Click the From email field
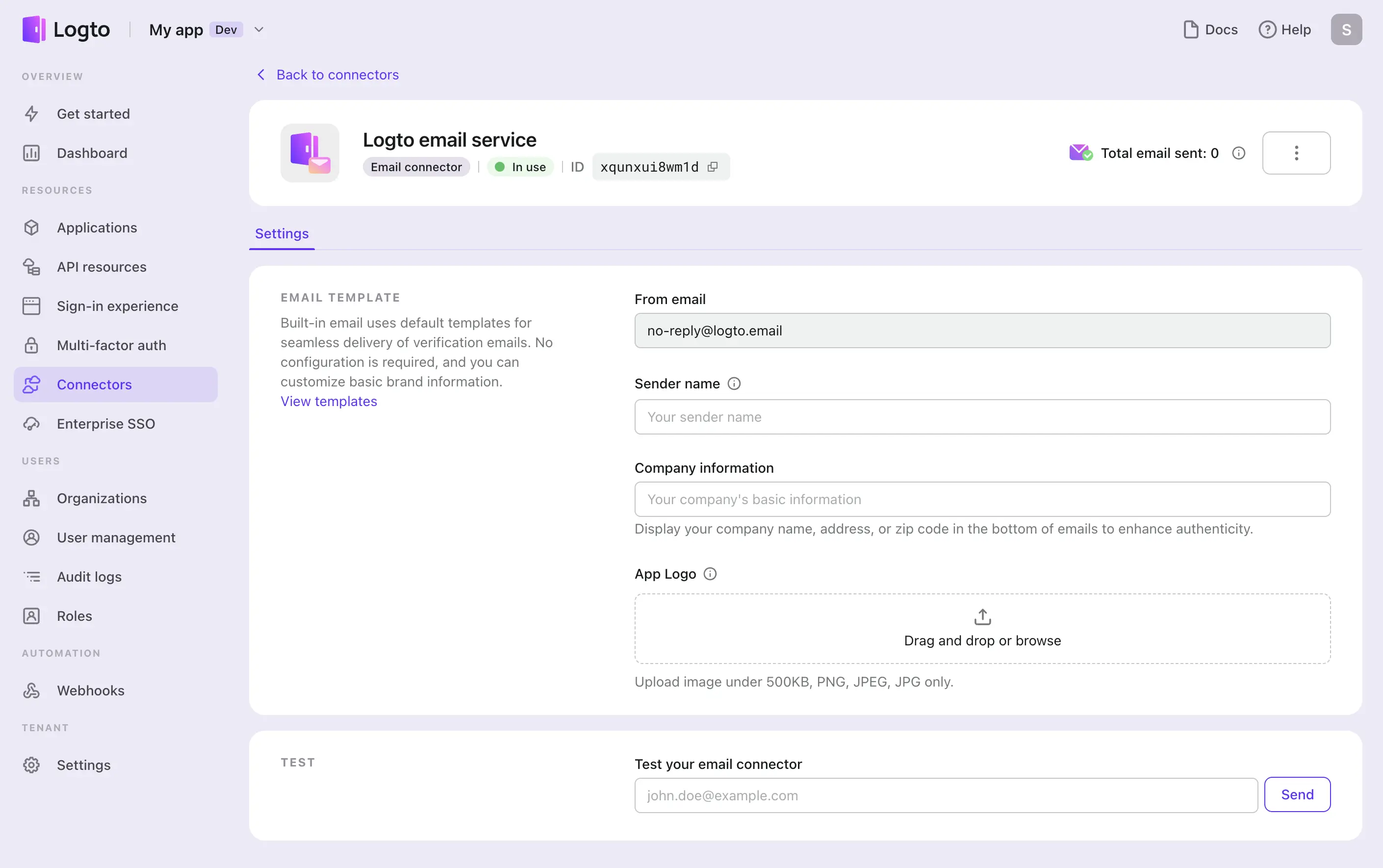 click(x=982, y=331)
